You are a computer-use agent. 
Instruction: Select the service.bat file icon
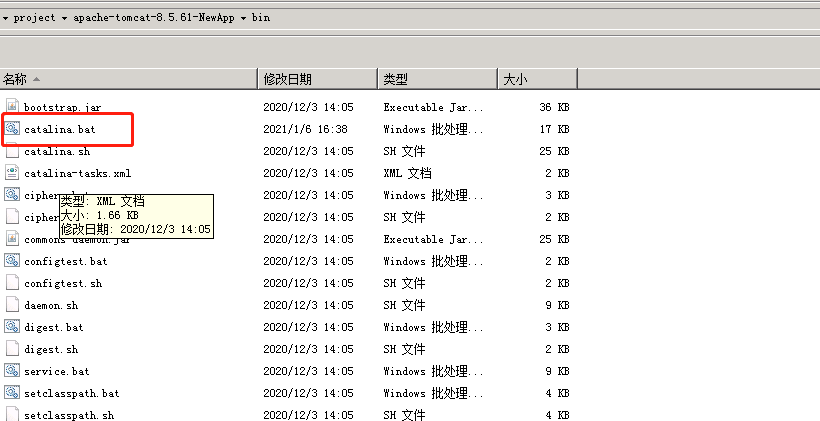pos(12,370)
